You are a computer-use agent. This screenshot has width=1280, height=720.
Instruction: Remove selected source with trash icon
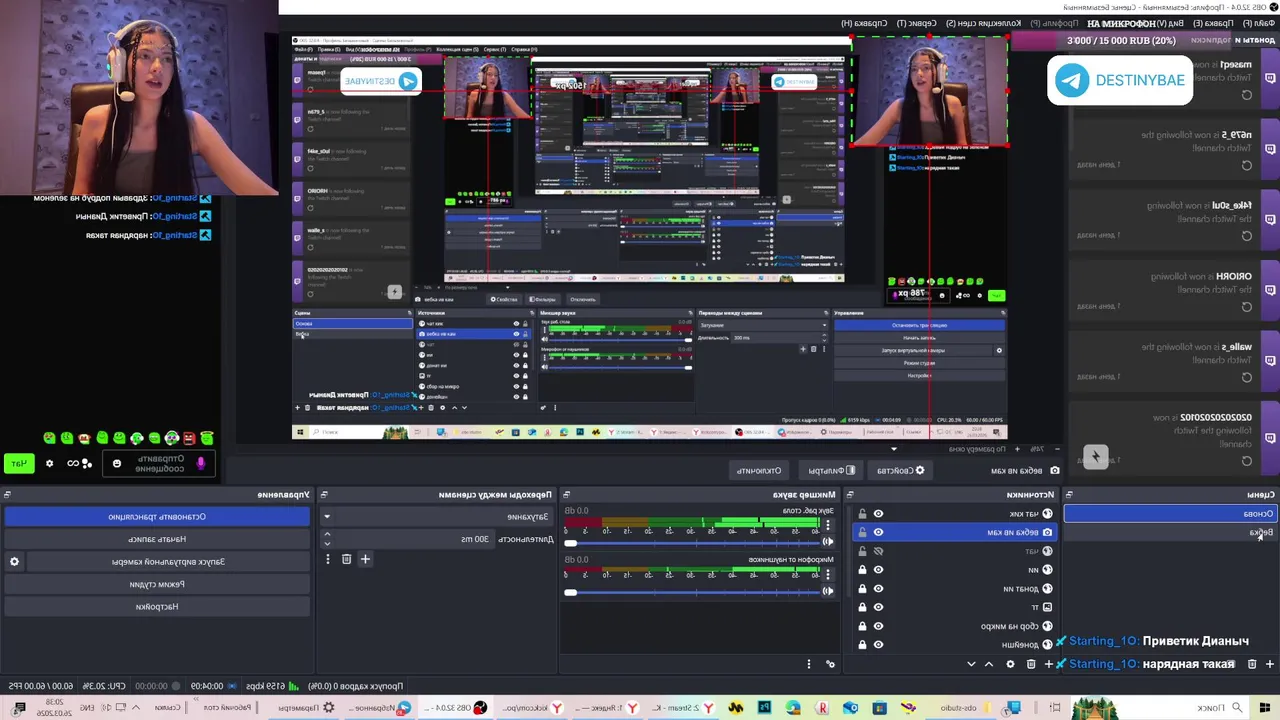pyautogui.click(x=1031, y=664)
